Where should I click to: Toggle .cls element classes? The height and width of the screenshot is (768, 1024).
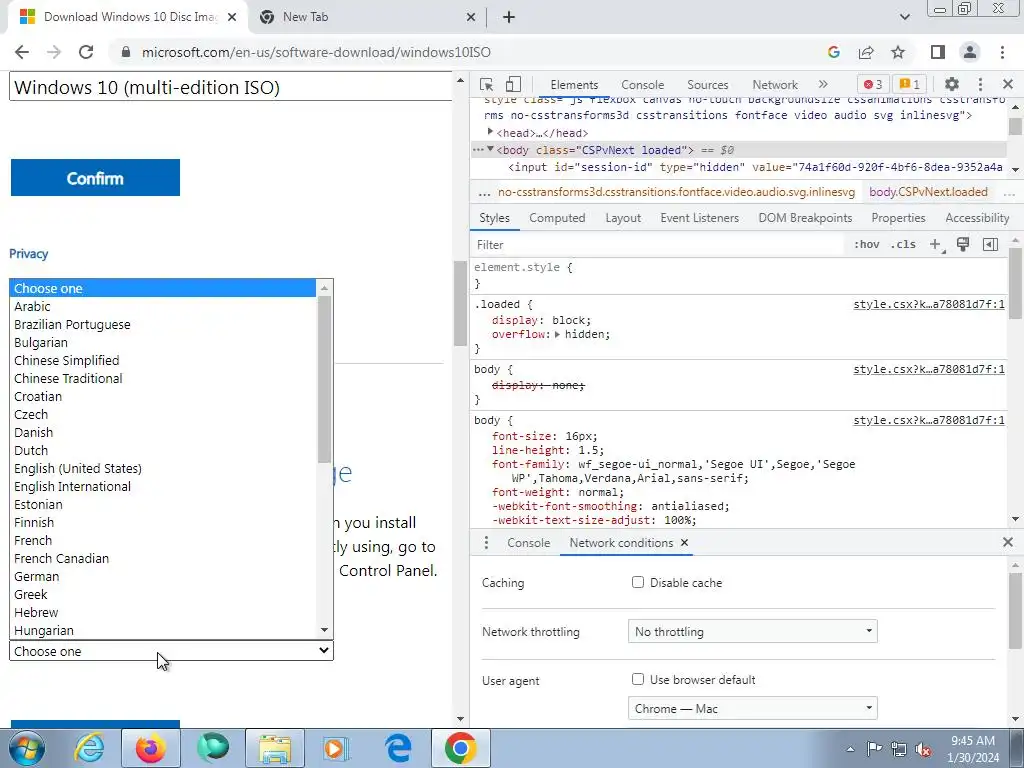pos(904,244)
